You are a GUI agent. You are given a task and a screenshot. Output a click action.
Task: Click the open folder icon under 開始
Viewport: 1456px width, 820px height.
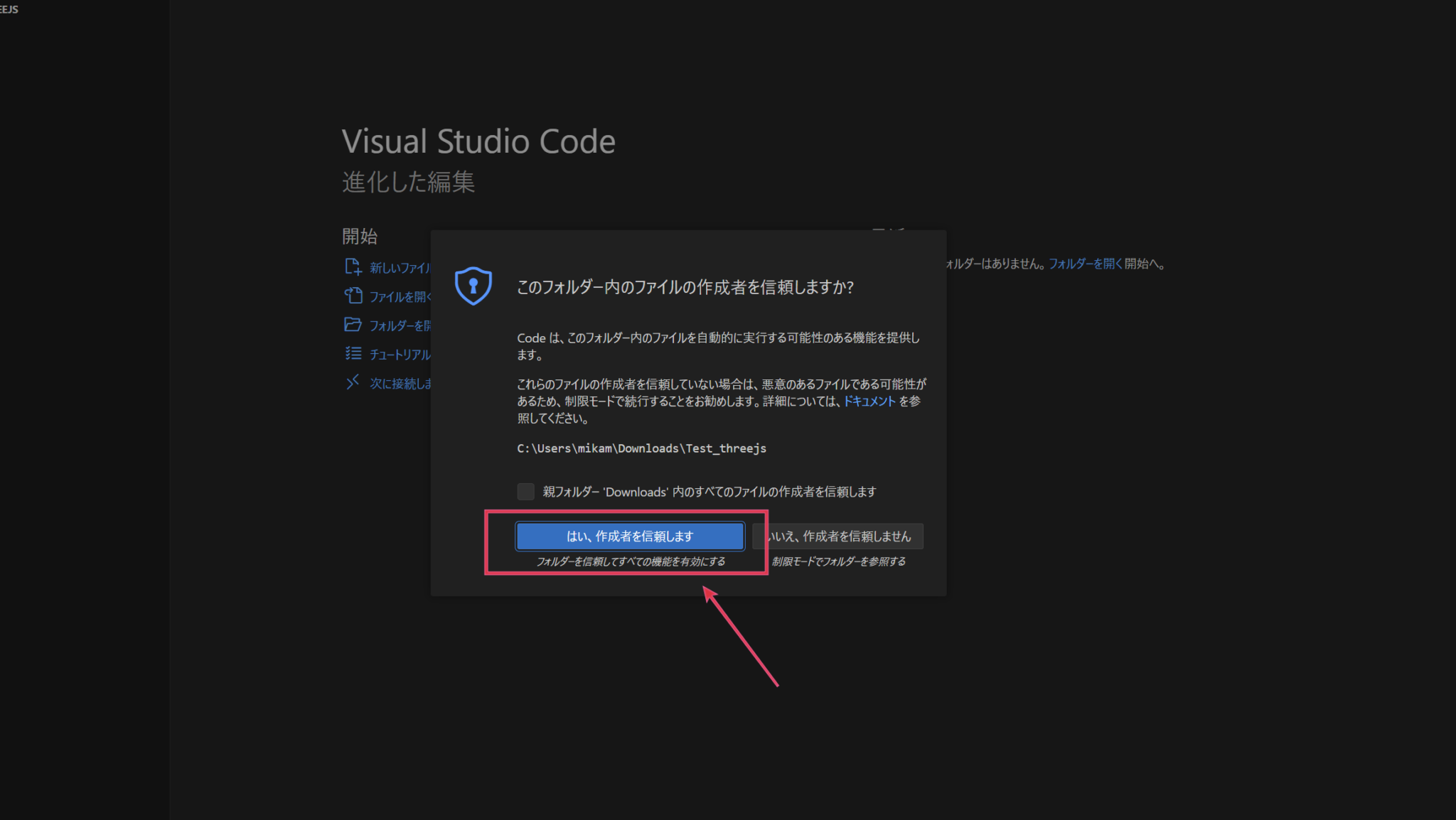(x=353, y=325)
